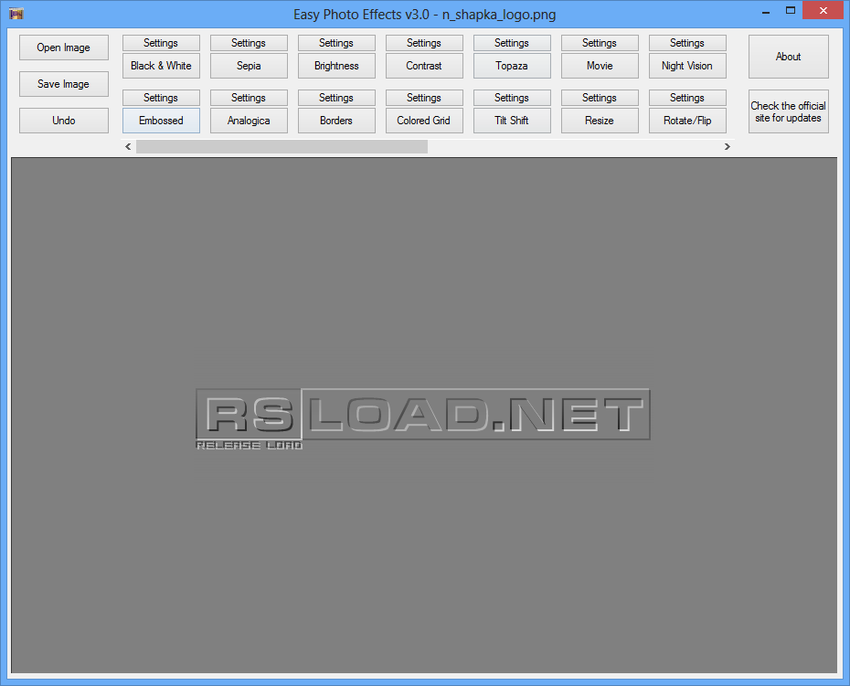Click the horizontal effects scrollbar thumb
850x686 pixels.
tap(282, 146)
